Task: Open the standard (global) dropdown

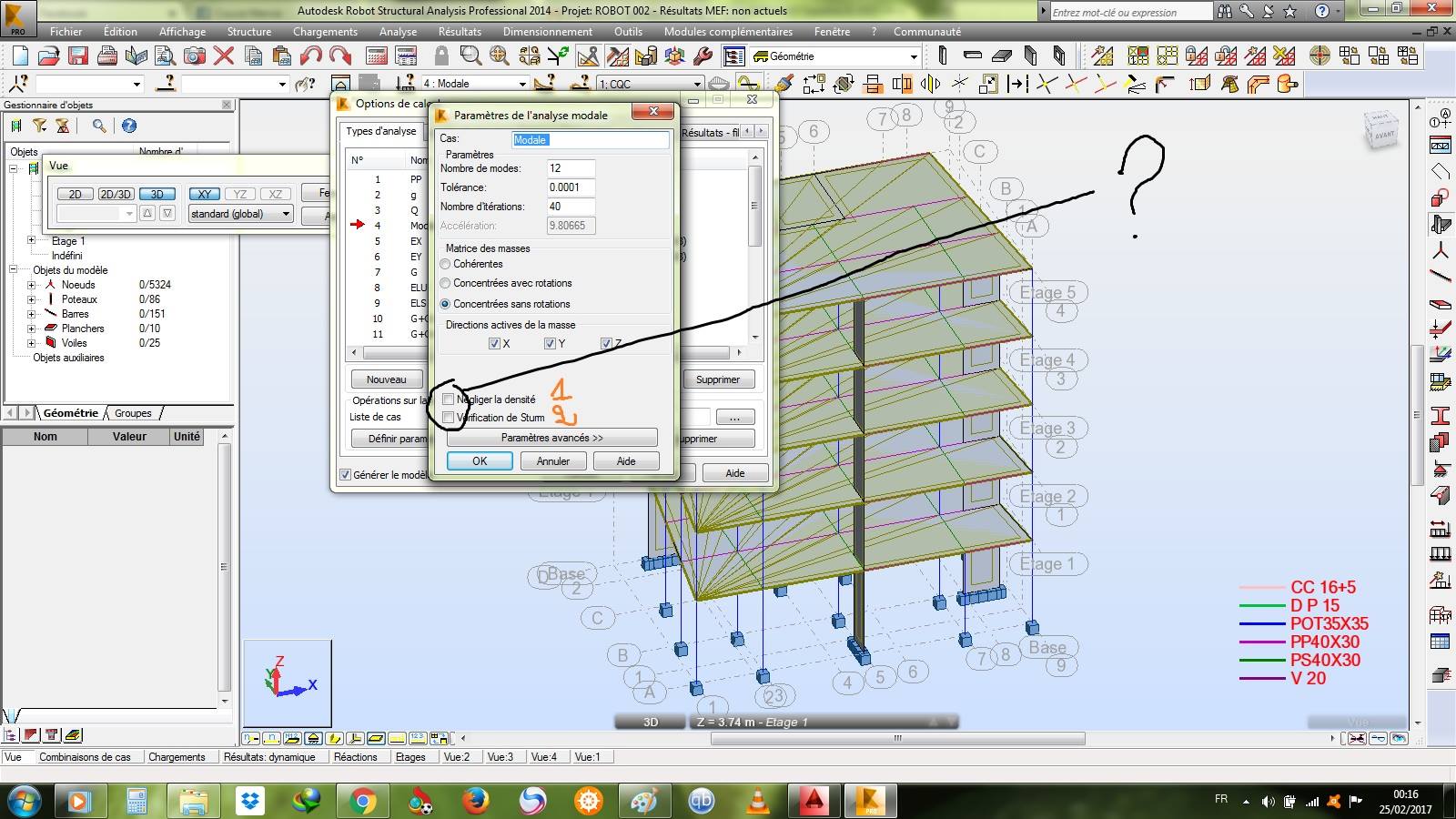Action: (286, 214)
